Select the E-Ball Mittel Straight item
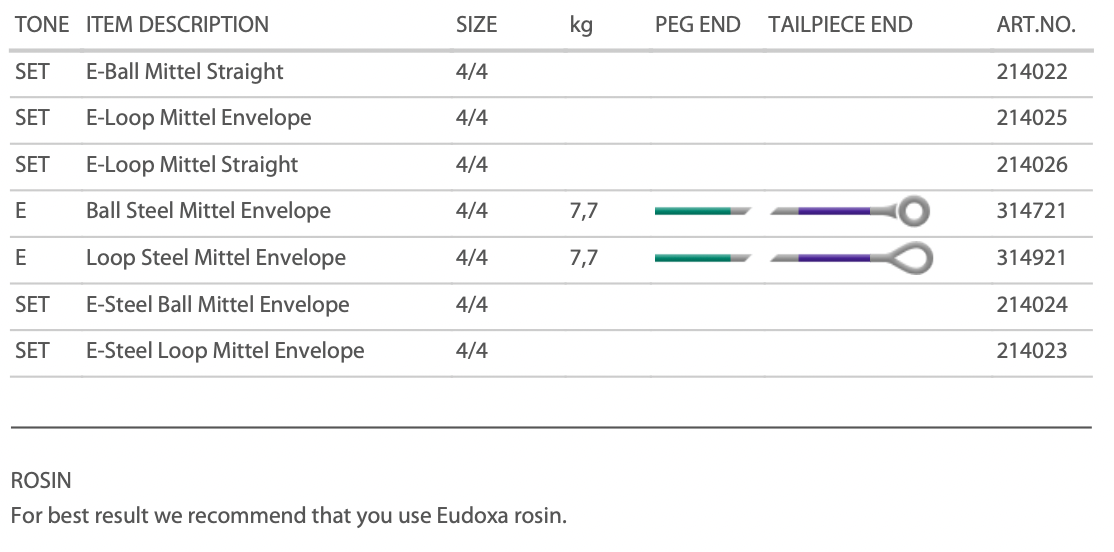The image size is (1114, 552). tap(184, 71)
